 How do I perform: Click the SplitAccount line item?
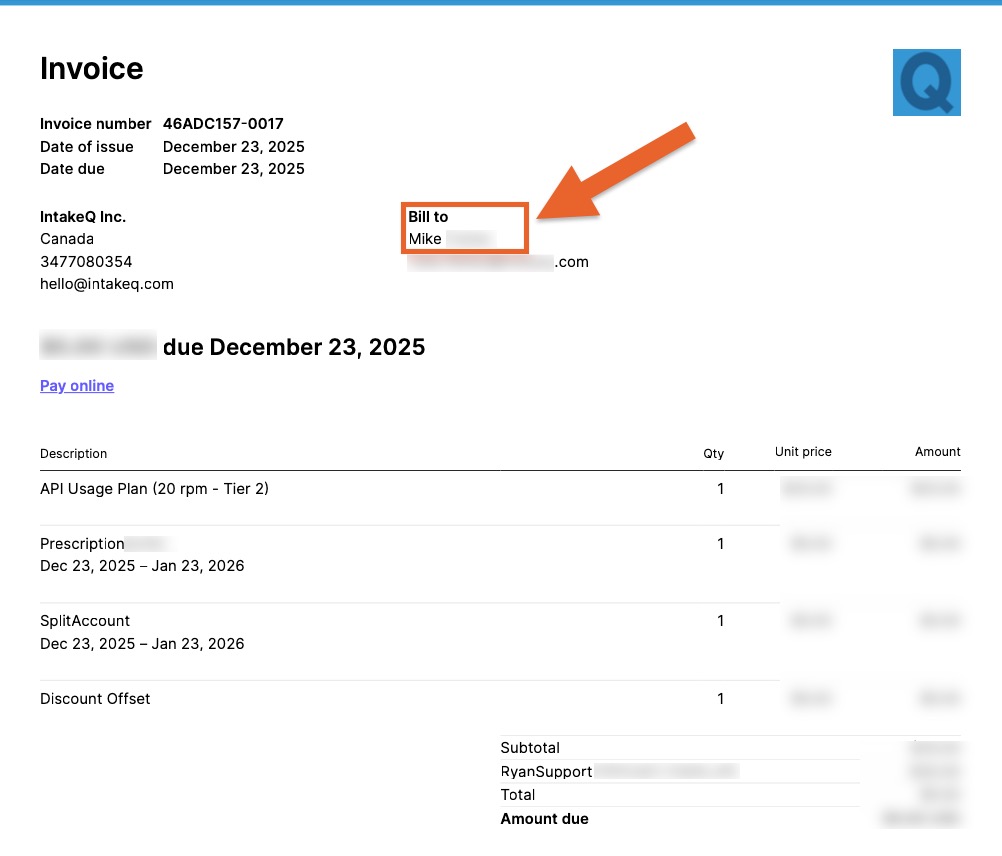[x=84, y=621]
